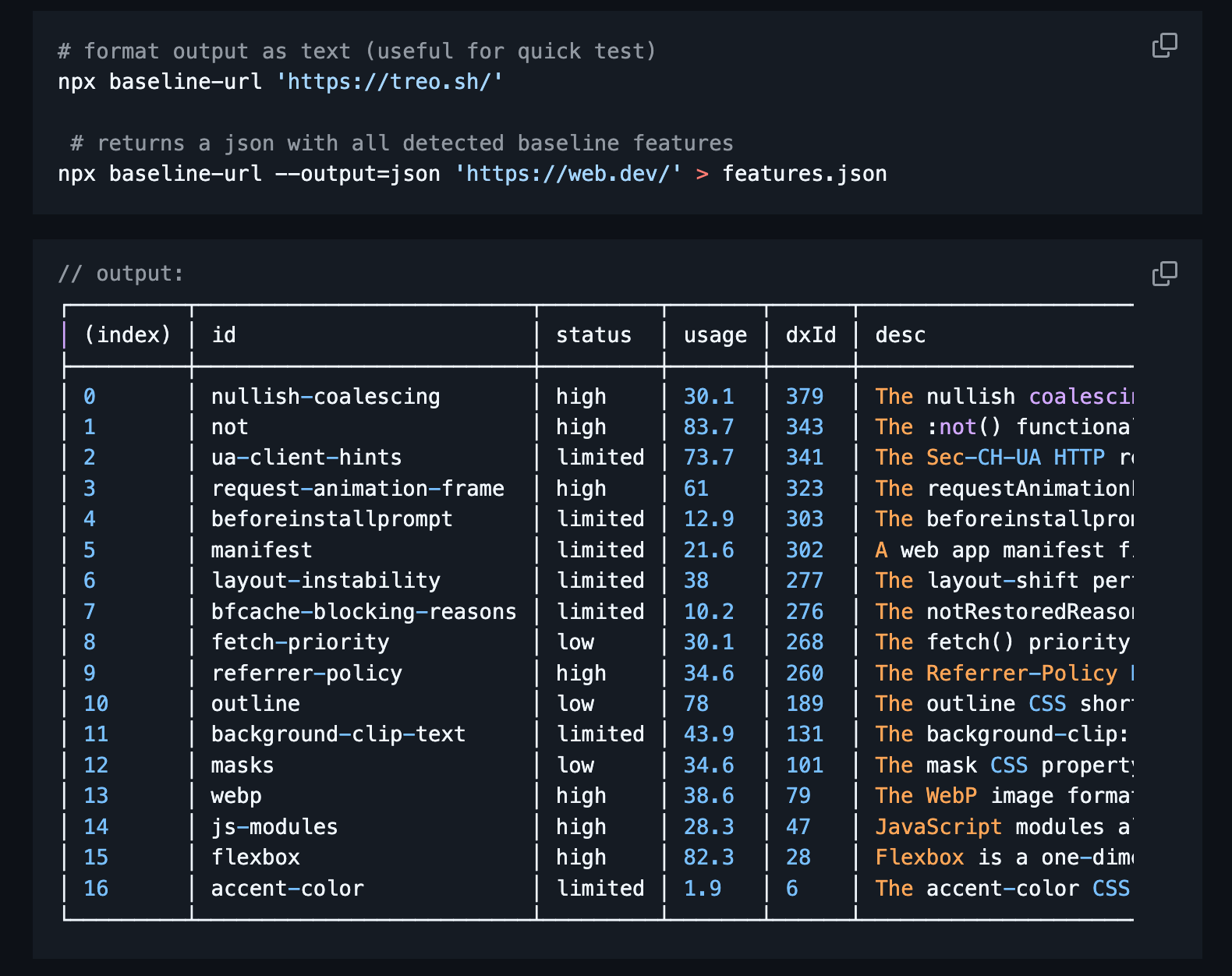Click the 'dxId' column header
Screen dimensions: 1232x976
810,335
